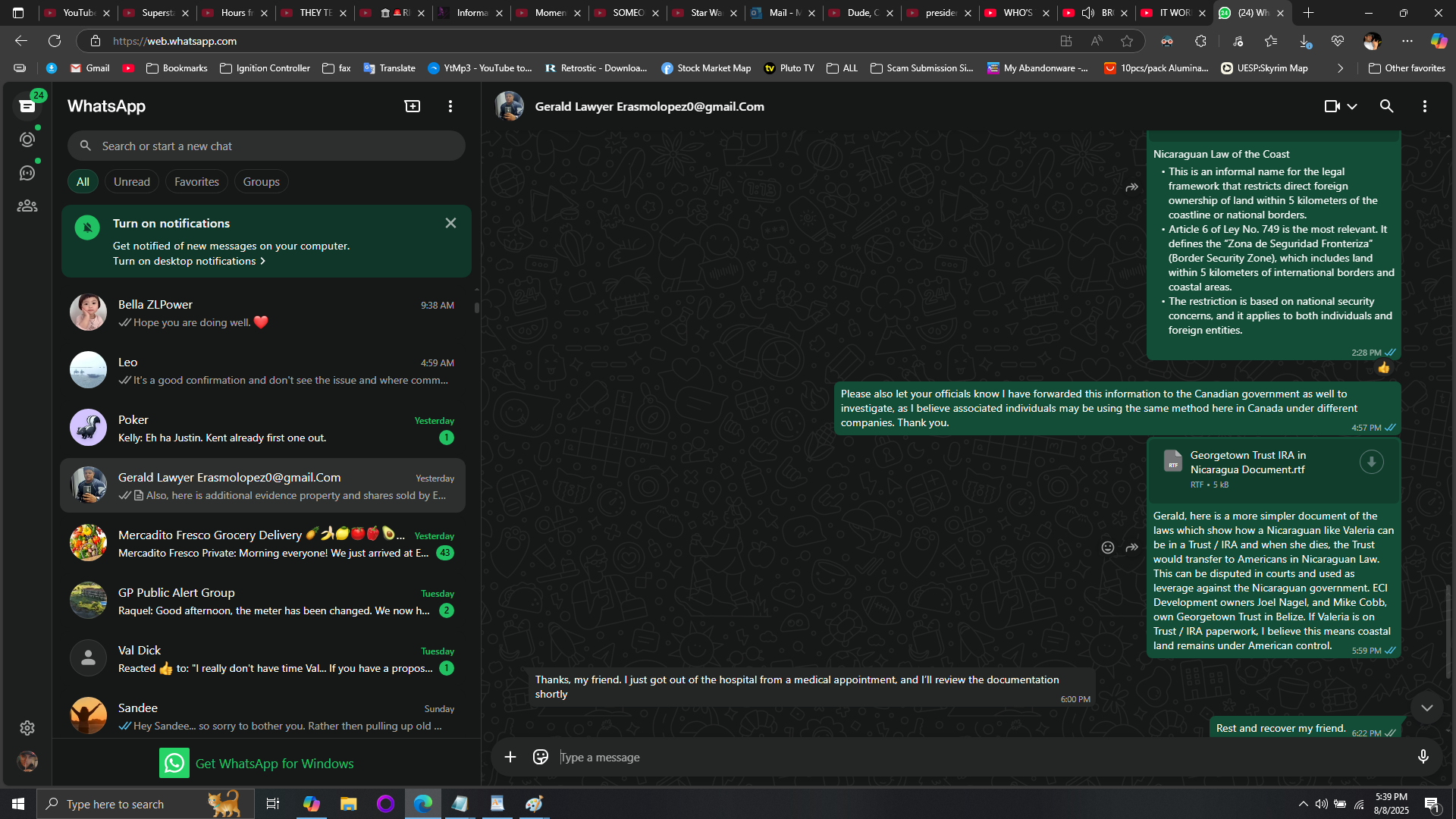This screenshot has width=1456, height=819.
Task: Open the new chat icon
Action: click(x=412, y=106)
